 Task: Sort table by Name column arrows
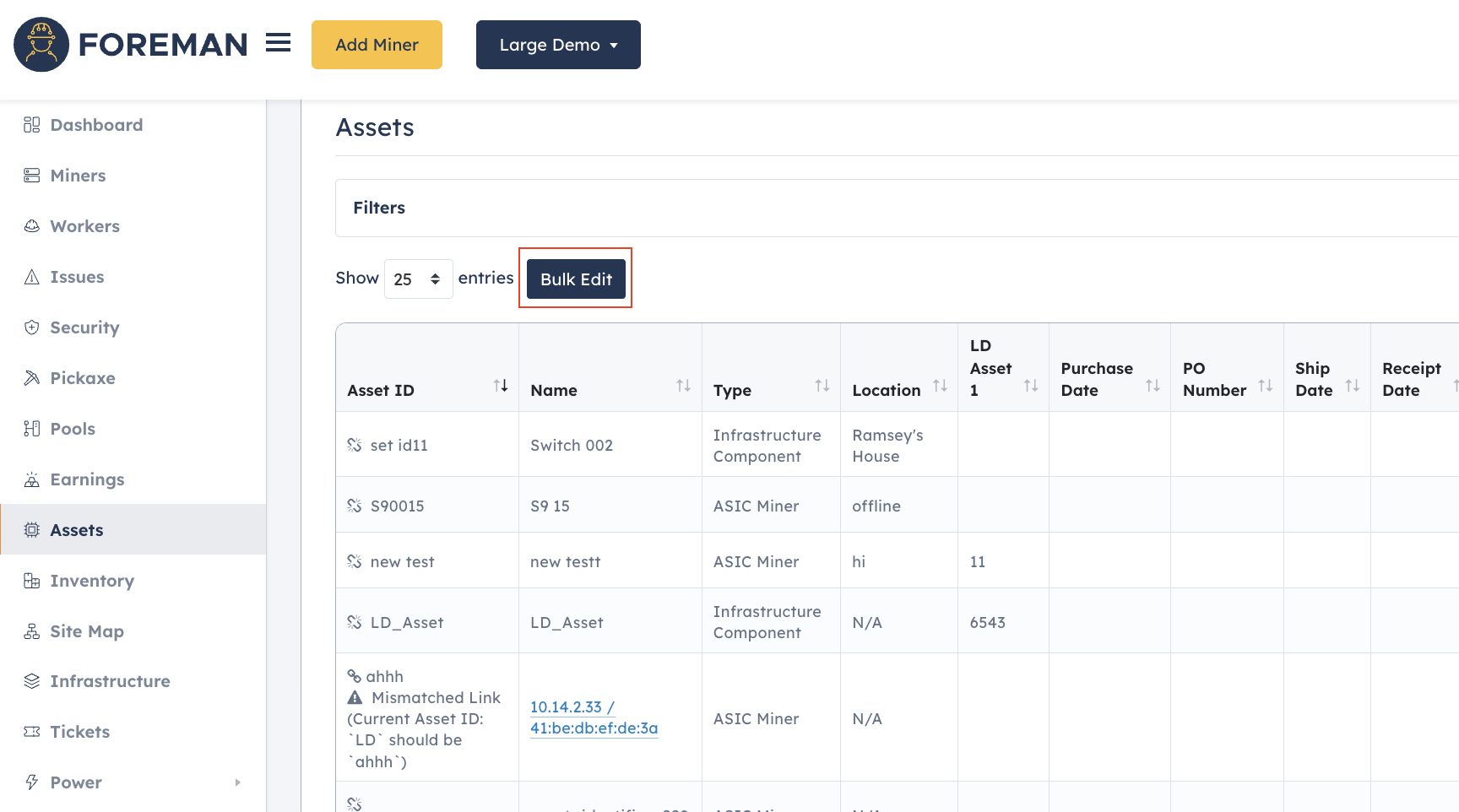(684, 386)
